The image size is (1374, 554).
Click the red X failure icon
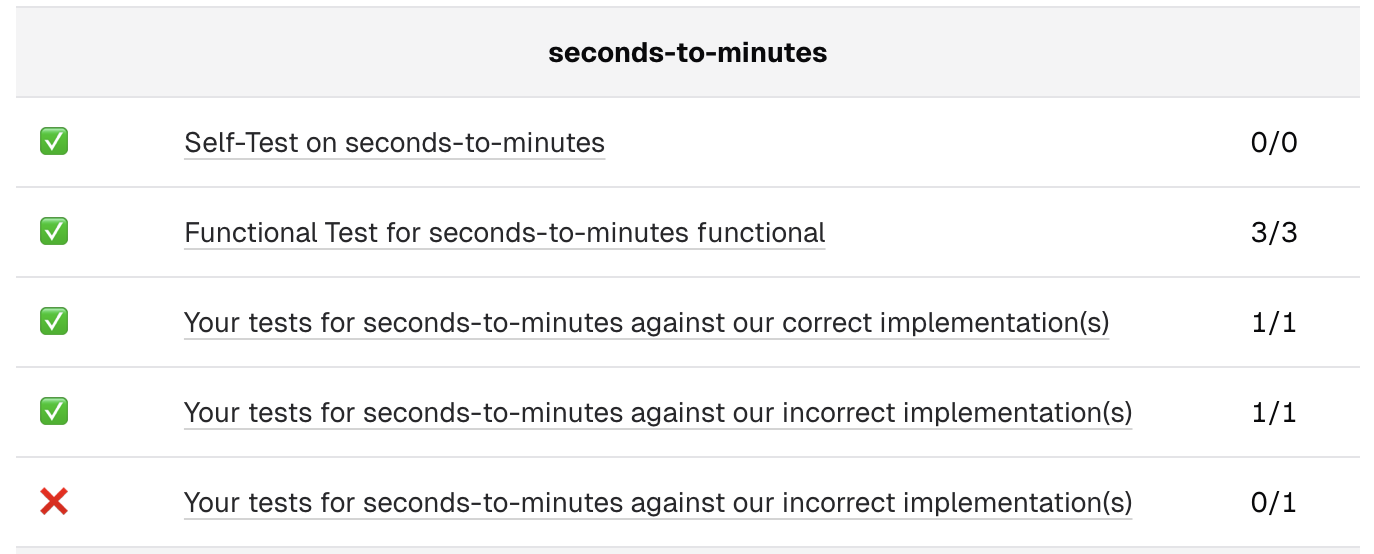(54, 502)
